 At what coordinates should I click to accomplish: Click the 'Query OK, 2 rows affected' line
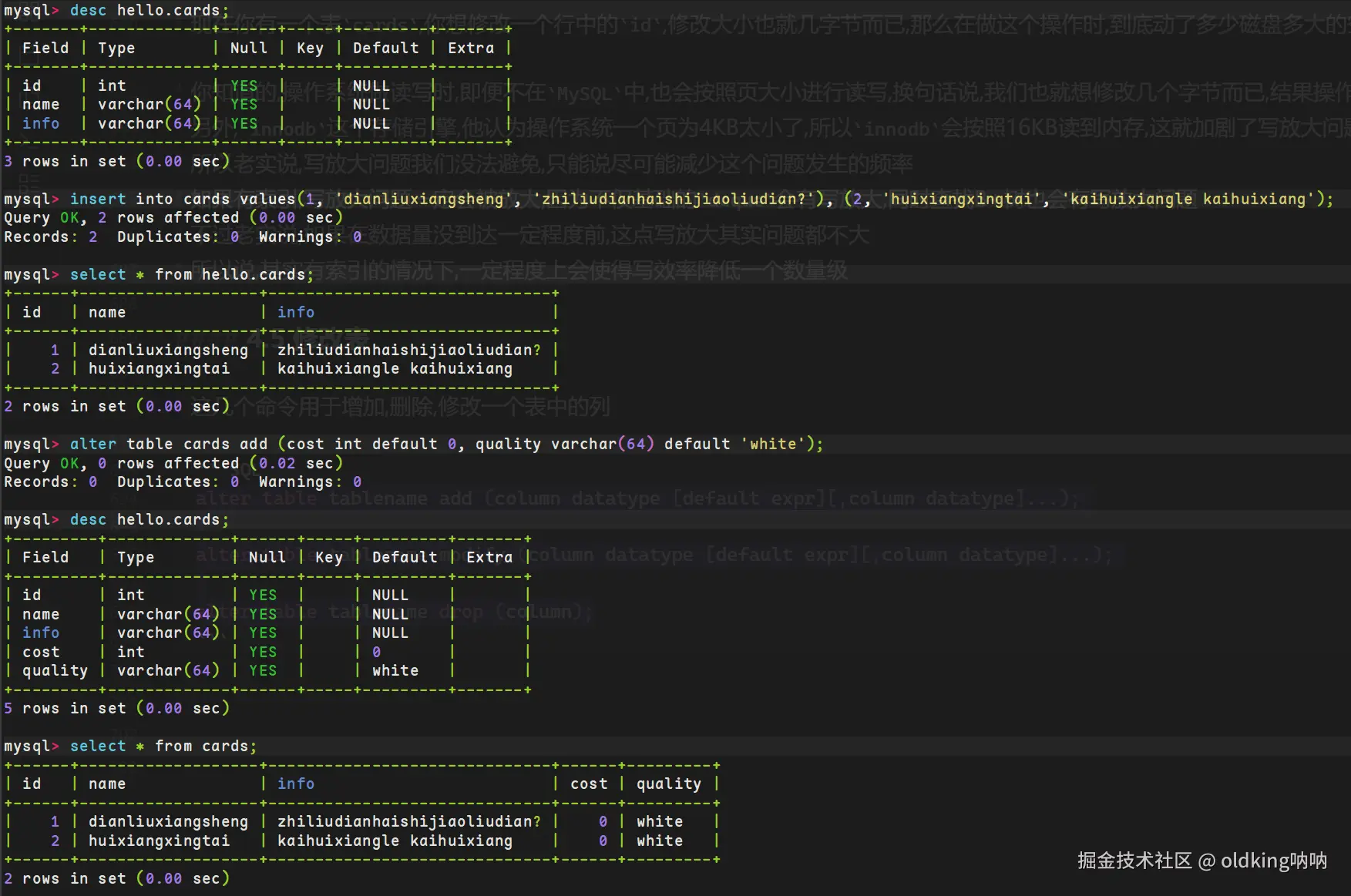173,217
